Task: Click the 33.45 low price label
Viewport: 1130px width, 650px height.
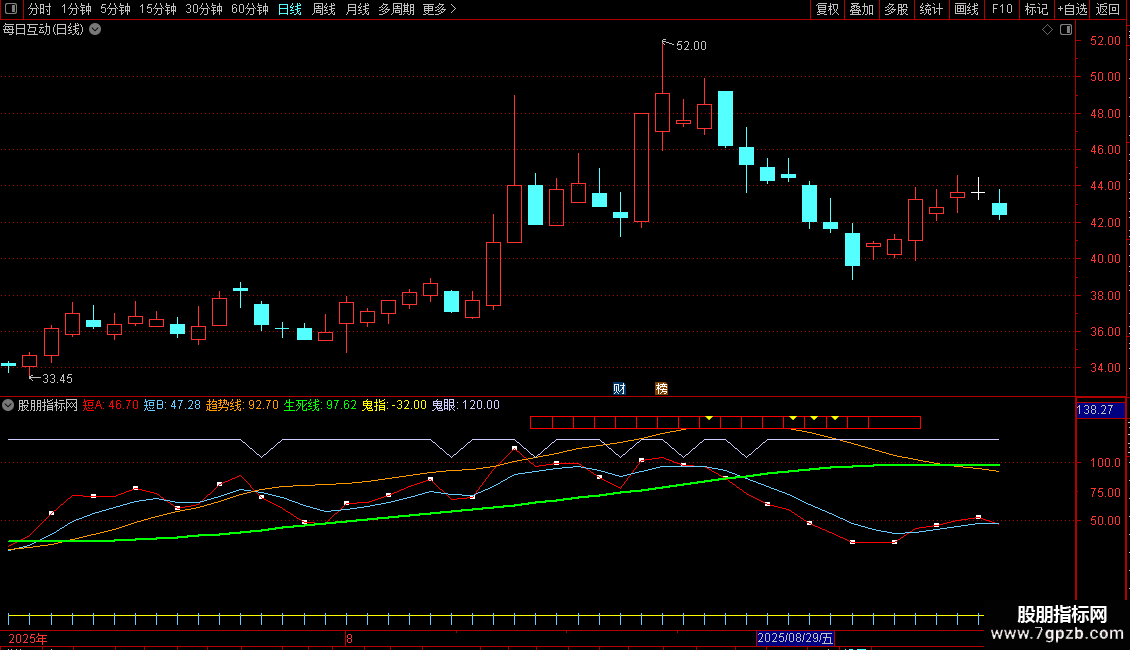Action: click(57, 379)
